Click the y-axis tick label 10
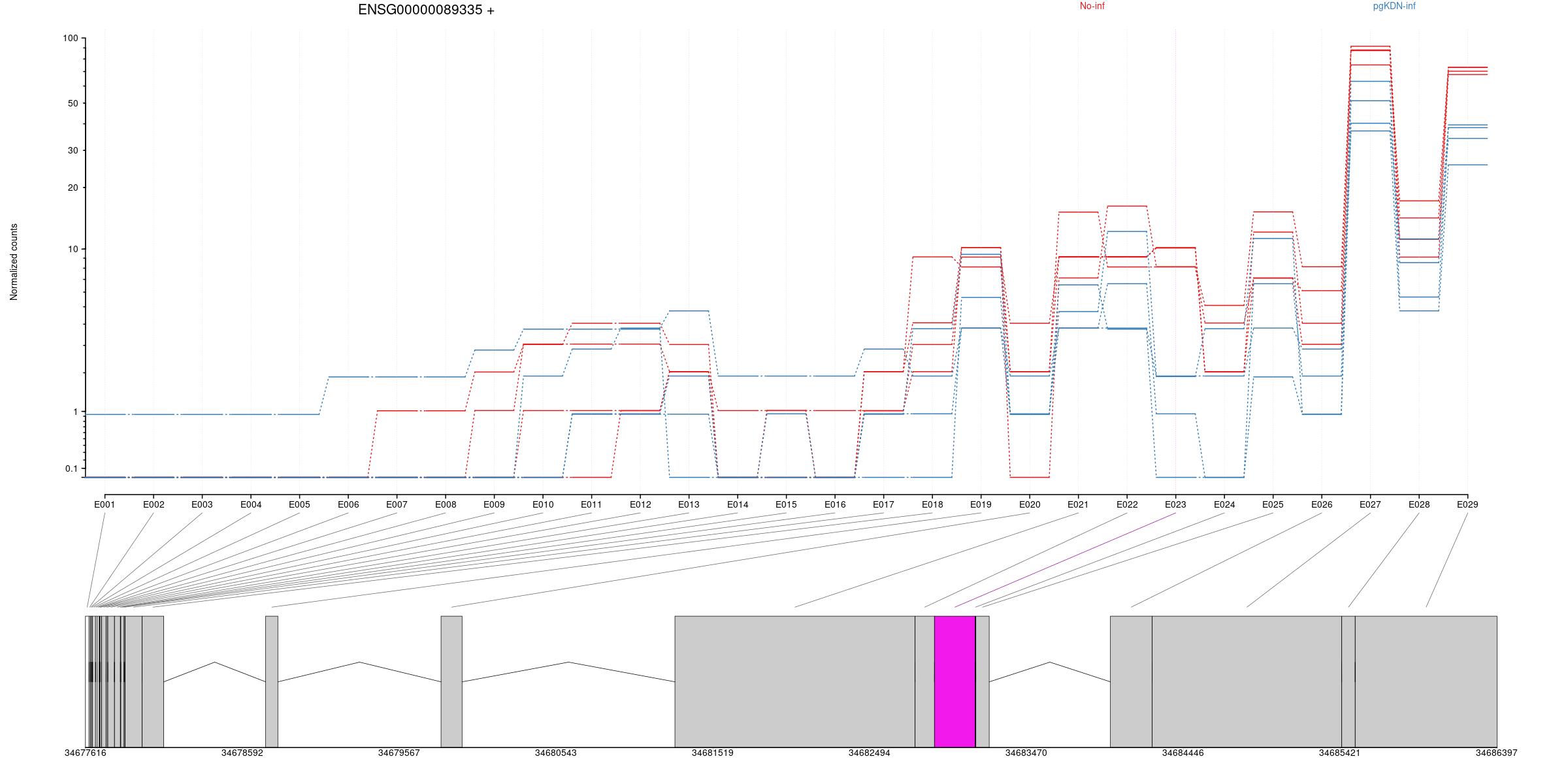The width and height of the screenshot is (1568, 784). (x=73, y=249)
